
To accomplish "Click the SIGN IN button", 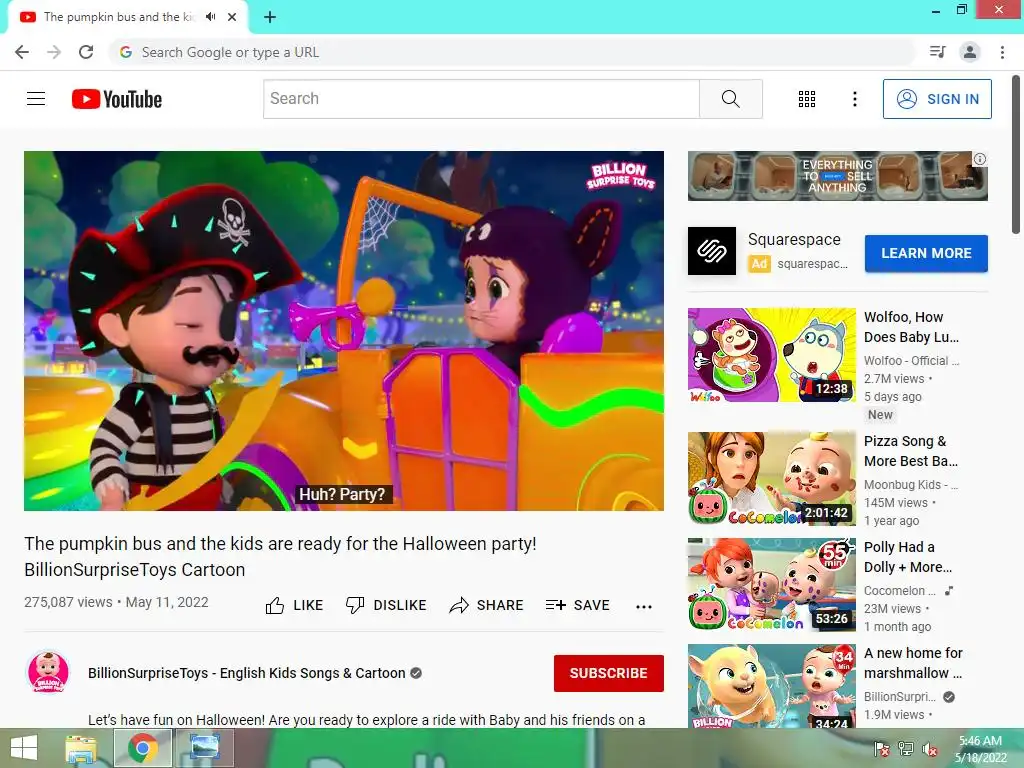I will [x=937, y=99].
